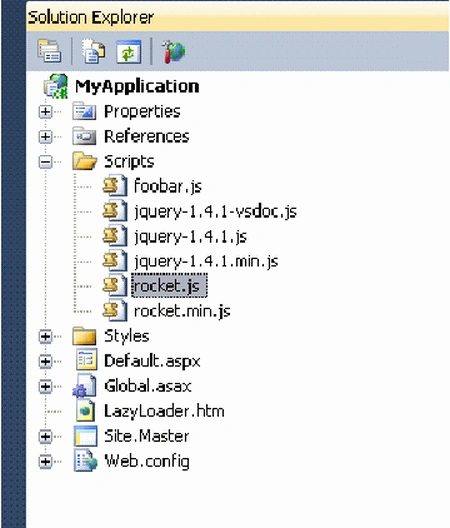Click the MyApplication project icon
Viewport: 450px width, 528px height.
[x=56, y=86]
